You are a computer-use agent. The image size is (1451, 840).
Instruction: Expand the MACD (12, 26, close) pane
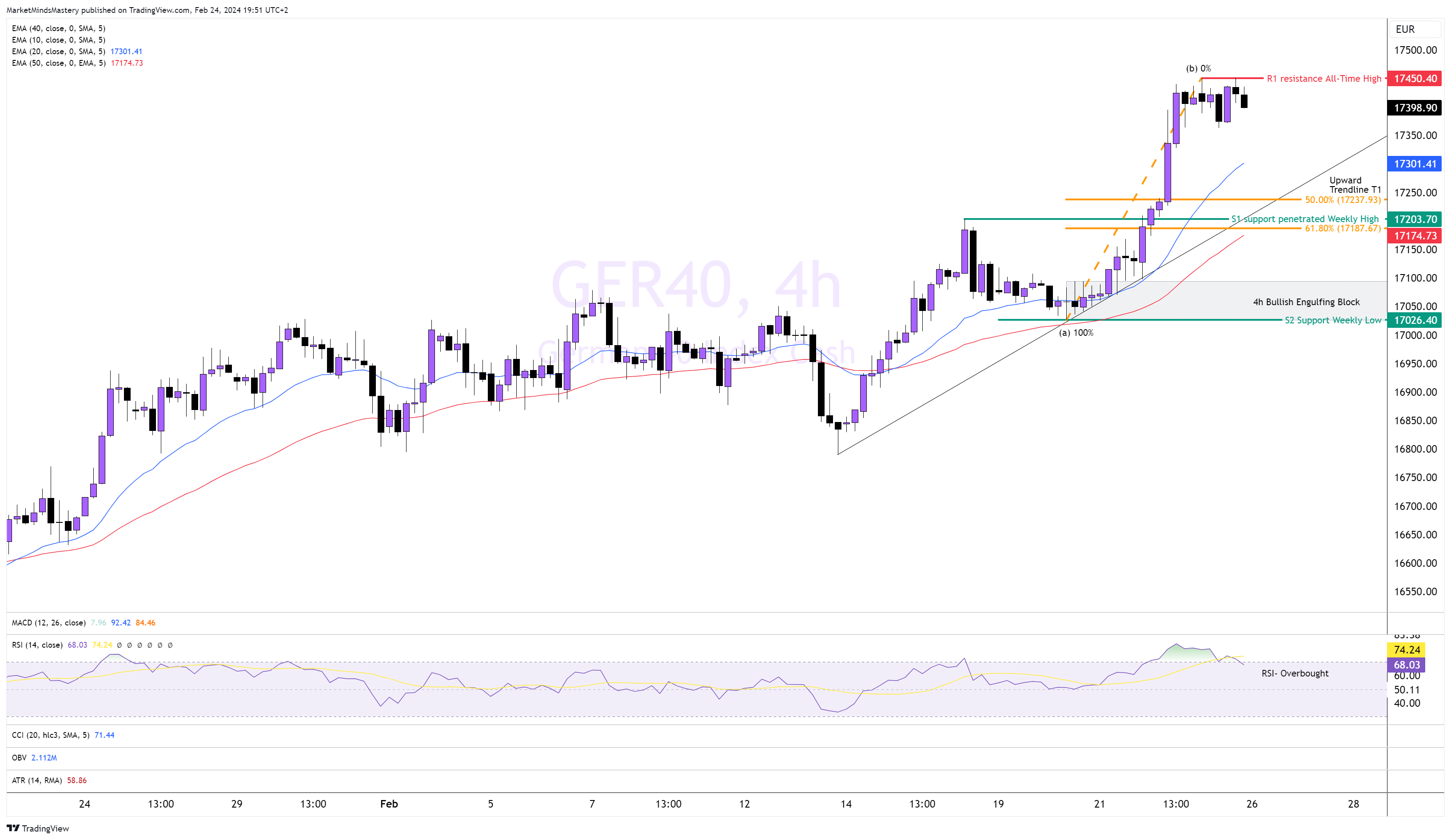[x=48, y=622]
